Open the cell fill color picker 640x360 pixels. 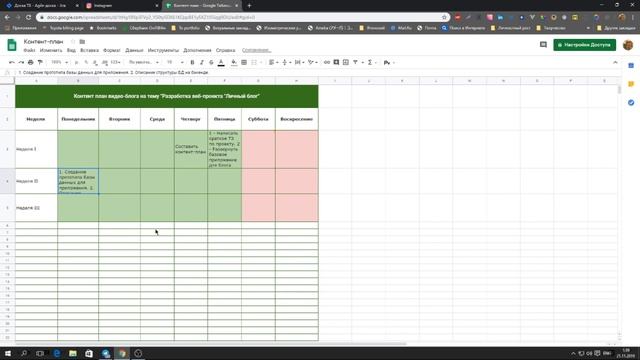234,62
